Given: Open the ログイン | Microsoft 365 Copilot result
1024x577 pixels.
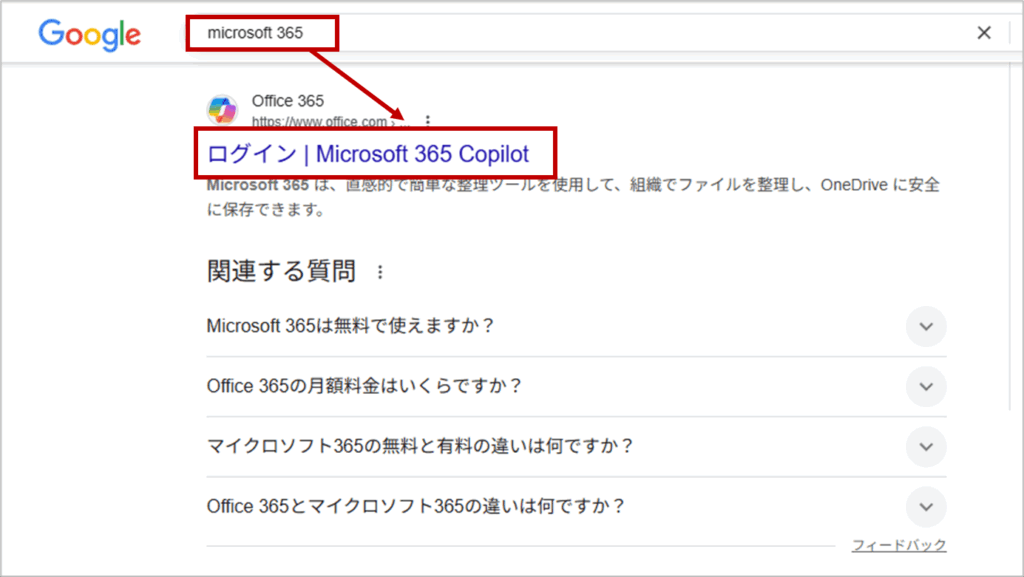Looking at the screenshot, I should click(367, 154).
